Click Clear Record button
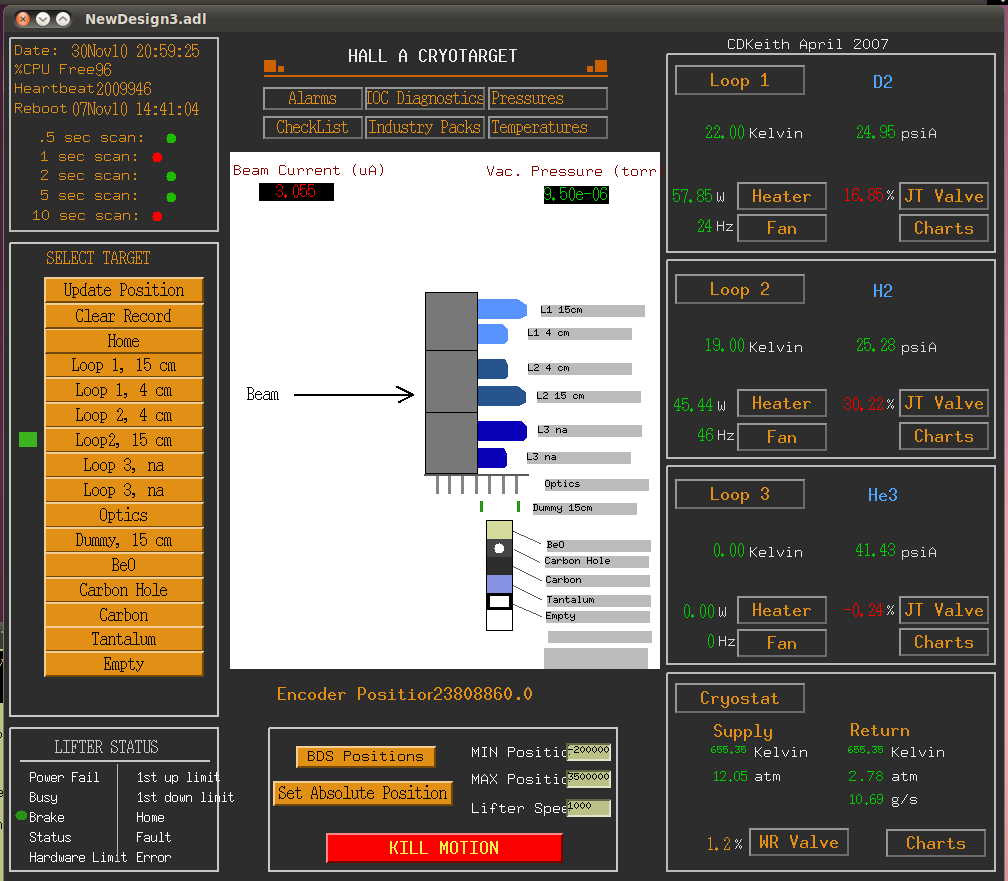 (124, 316)
